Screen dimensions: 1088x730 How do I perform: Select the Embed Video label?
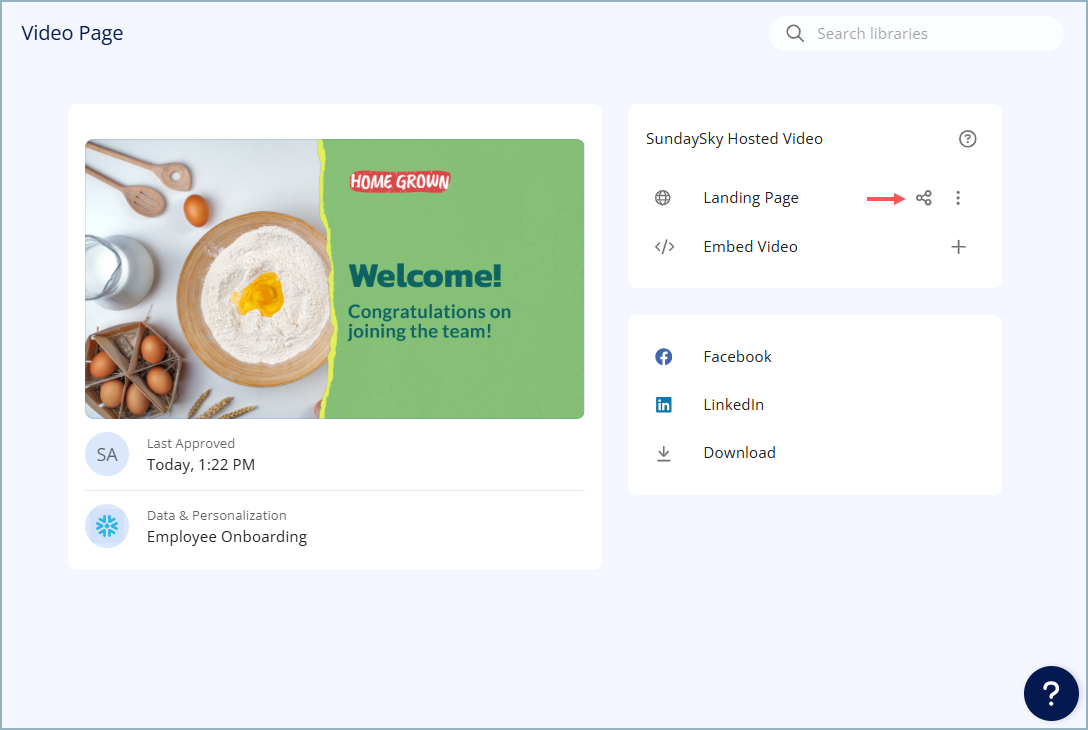(750, 246)
